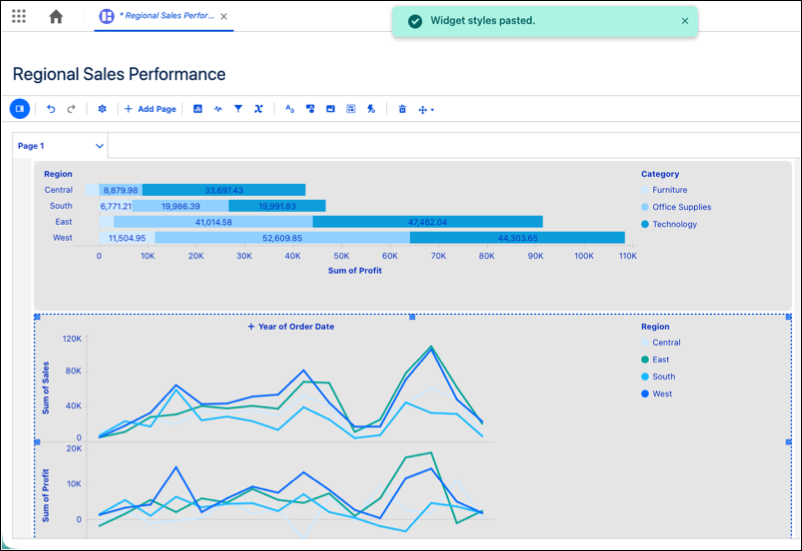Delete the selected widget
Screen dimensions: 802x551
pos(403,109)
